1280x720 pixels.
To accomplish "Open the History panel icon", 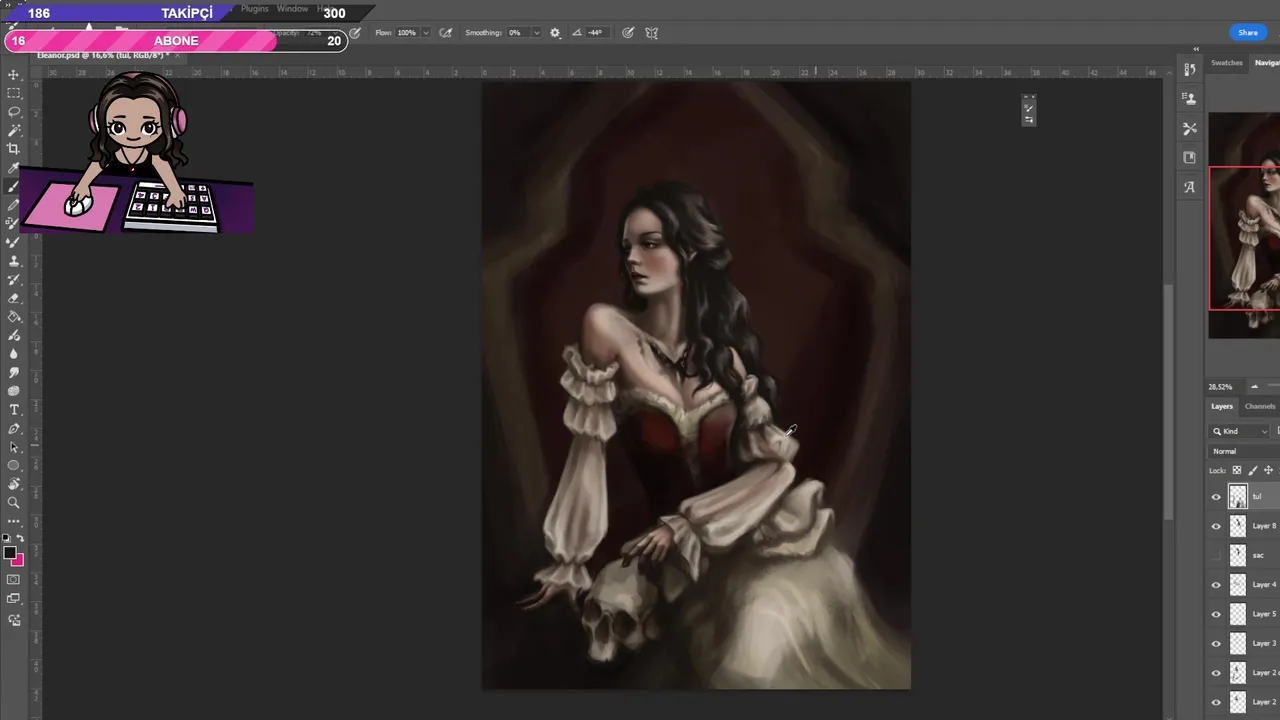I will pyautogui.click(x=1189, y=69).
